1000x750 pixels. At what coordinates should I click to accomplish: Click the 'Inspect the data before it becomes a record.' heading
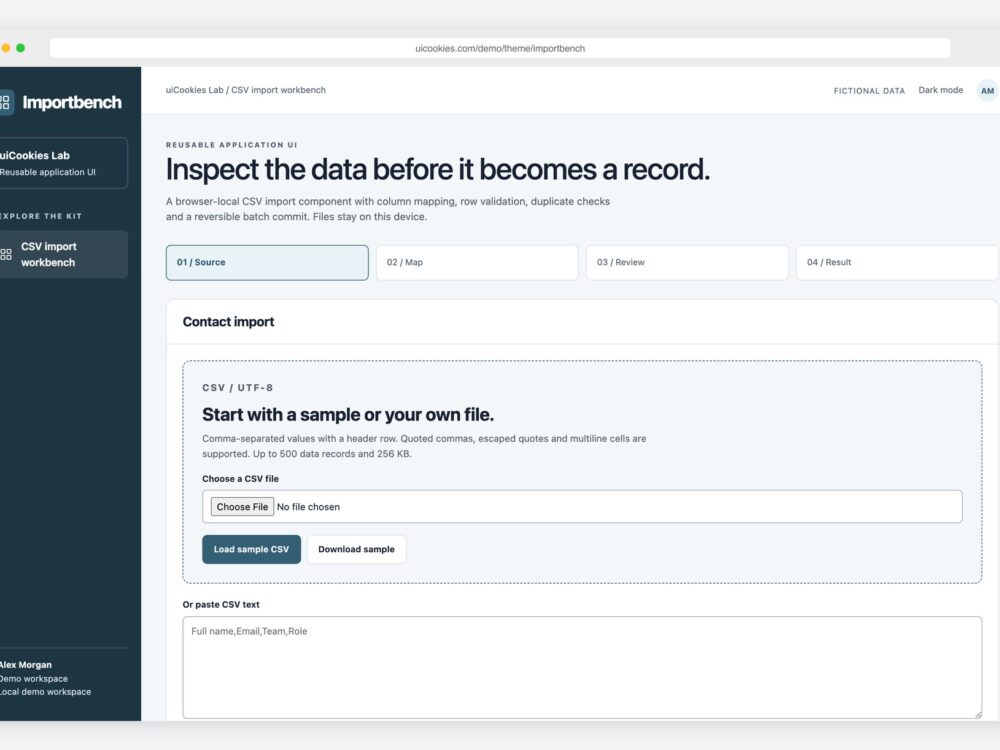coord(438,170)
